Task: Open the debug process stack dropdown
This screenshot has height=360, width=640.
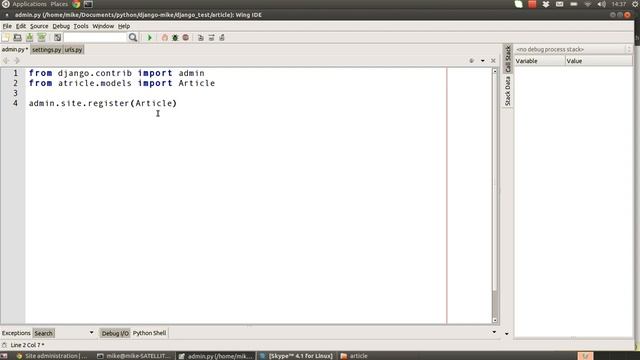Action: tap(573, 49)
